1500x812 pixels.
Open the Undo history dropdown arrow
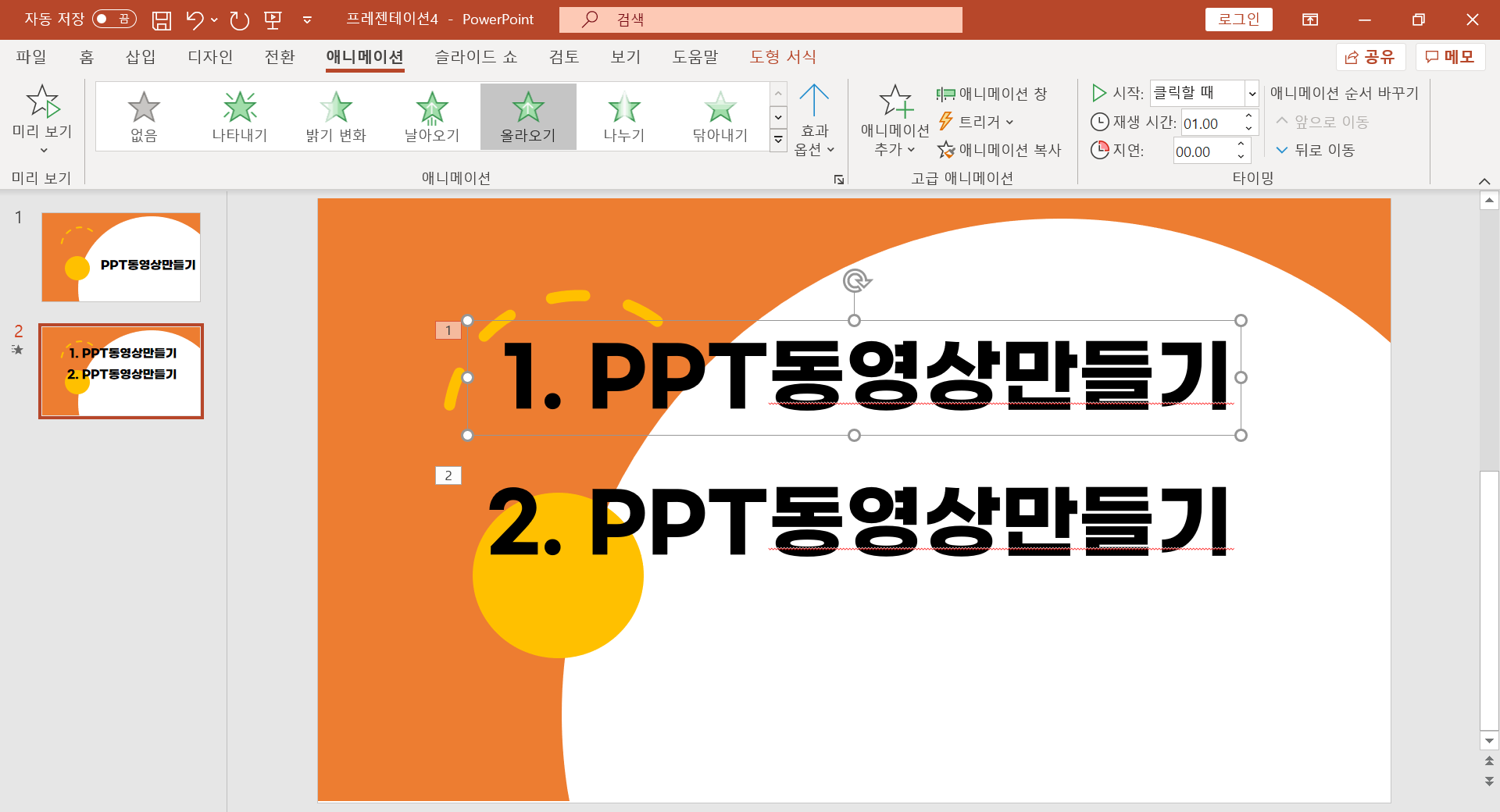pyautogui.click(x=214, y=20)
